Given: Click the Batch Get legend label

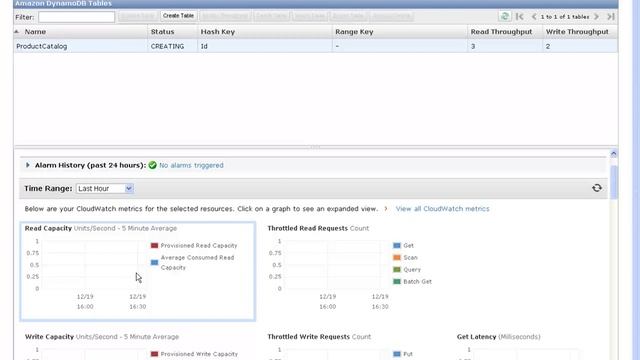Looking at the screenshot, I should 418,282.
